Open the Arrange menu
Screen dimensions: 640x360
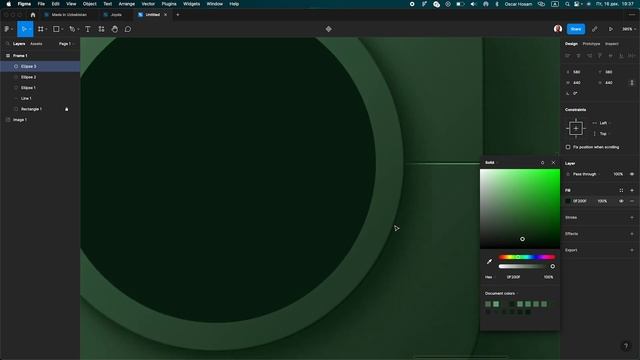(x=127, y=4)
